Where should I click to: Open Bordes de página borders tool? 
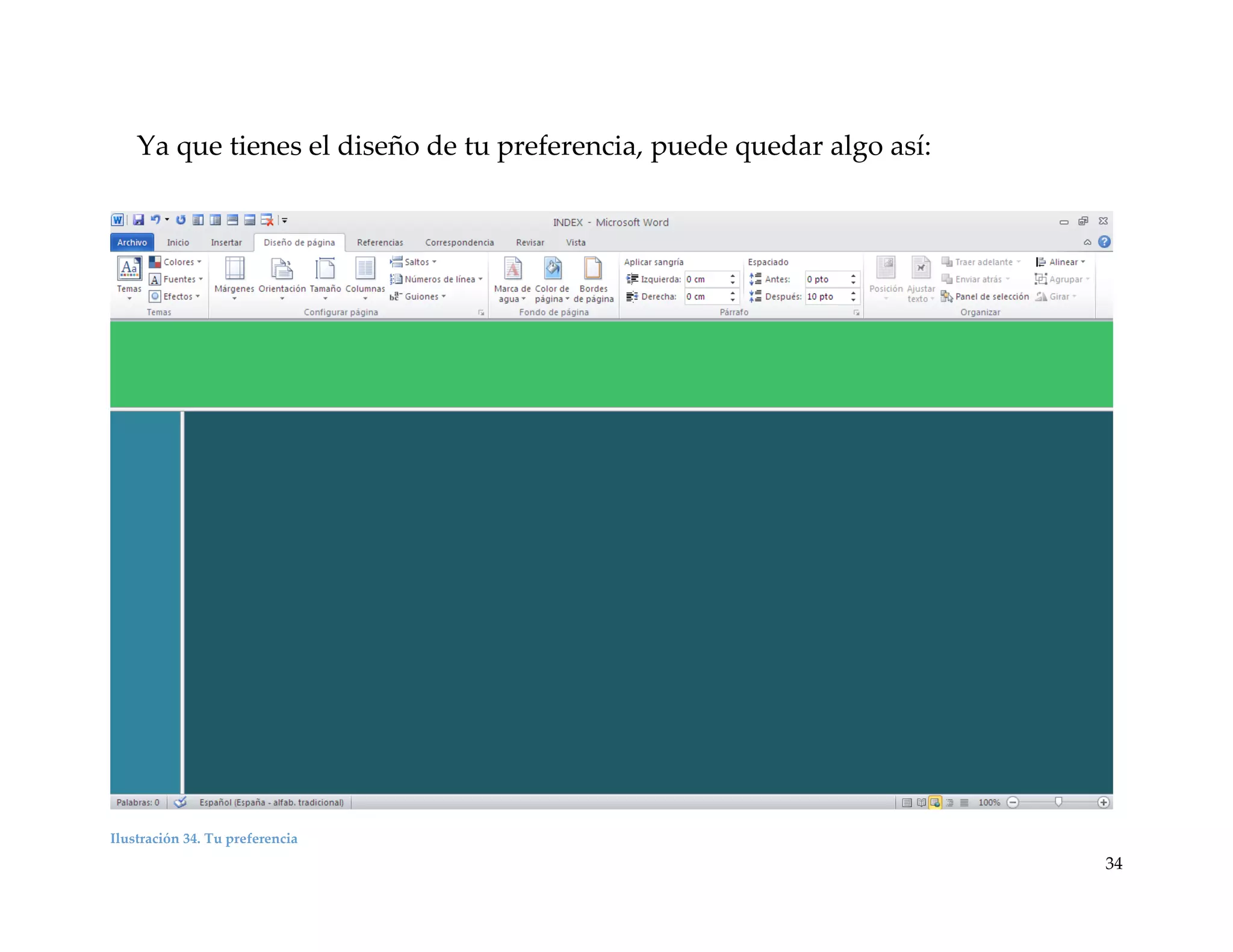tap(593, 269)
